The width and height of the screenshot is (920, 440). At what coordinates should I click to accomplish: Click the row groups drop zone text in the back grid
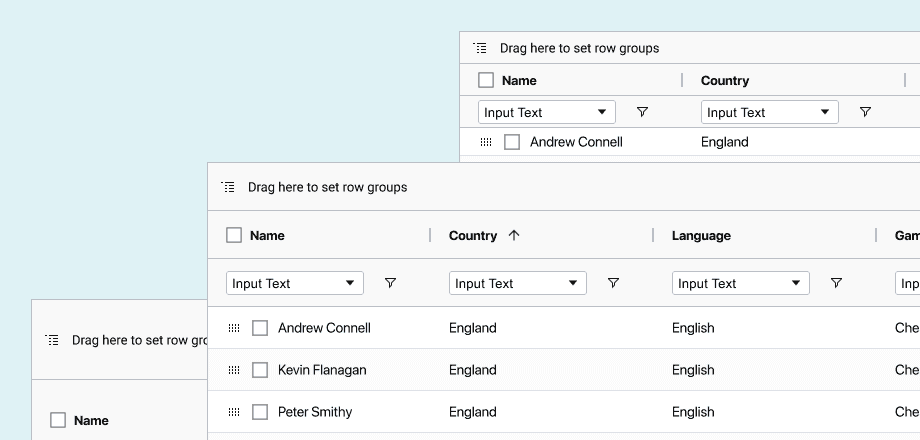579,48
